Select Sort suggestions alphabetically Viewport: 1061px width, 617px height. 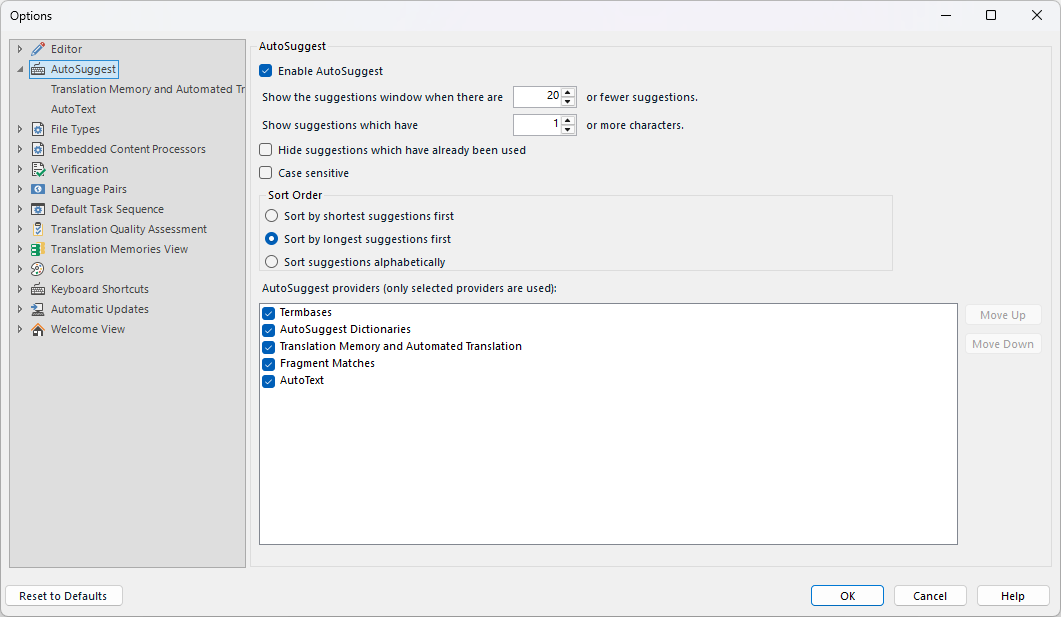pyautogui.click(x=271, y=261)
